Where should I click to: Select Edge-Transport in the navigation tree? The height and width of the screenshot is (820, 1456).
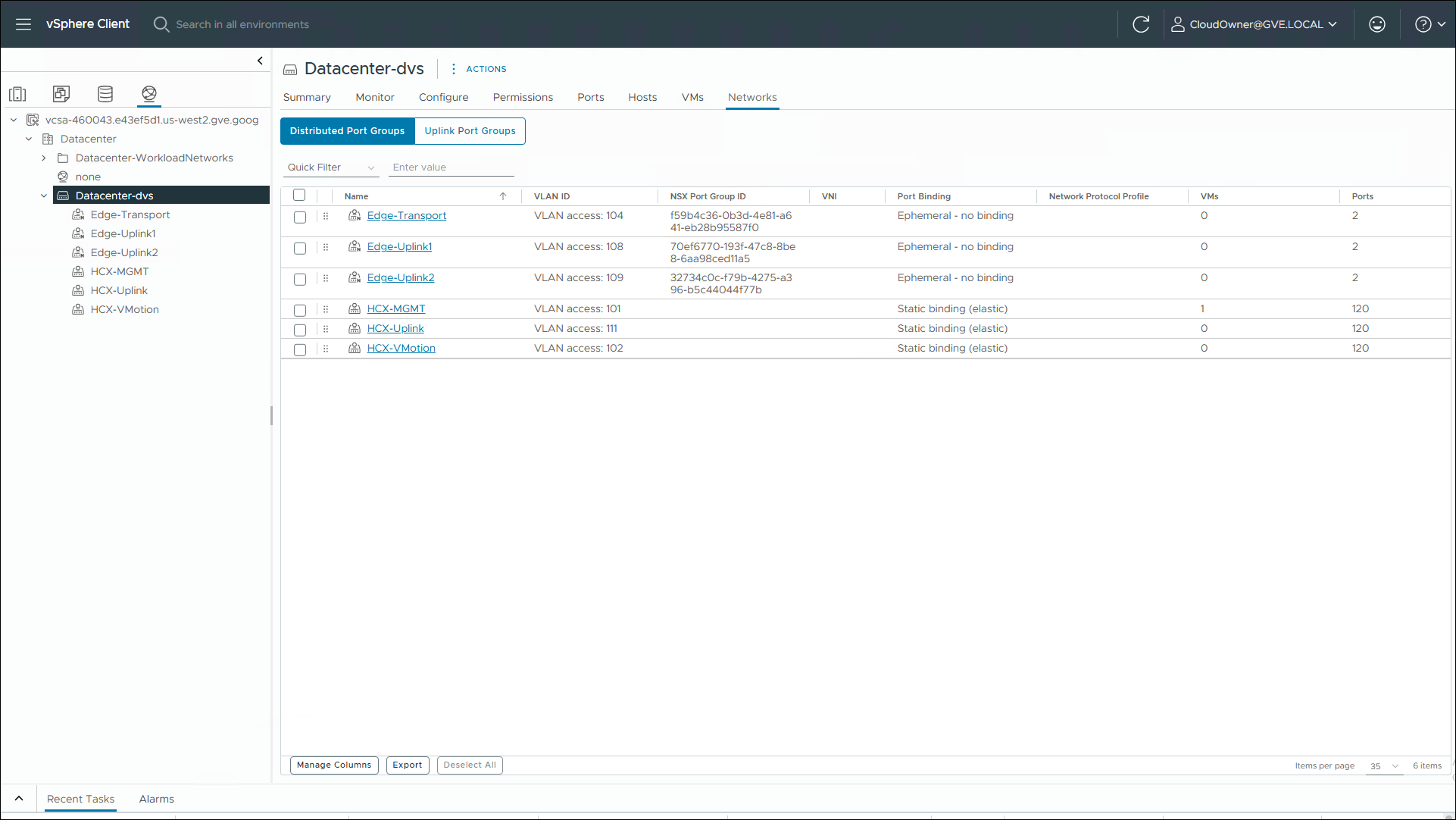tap(130, 214)
